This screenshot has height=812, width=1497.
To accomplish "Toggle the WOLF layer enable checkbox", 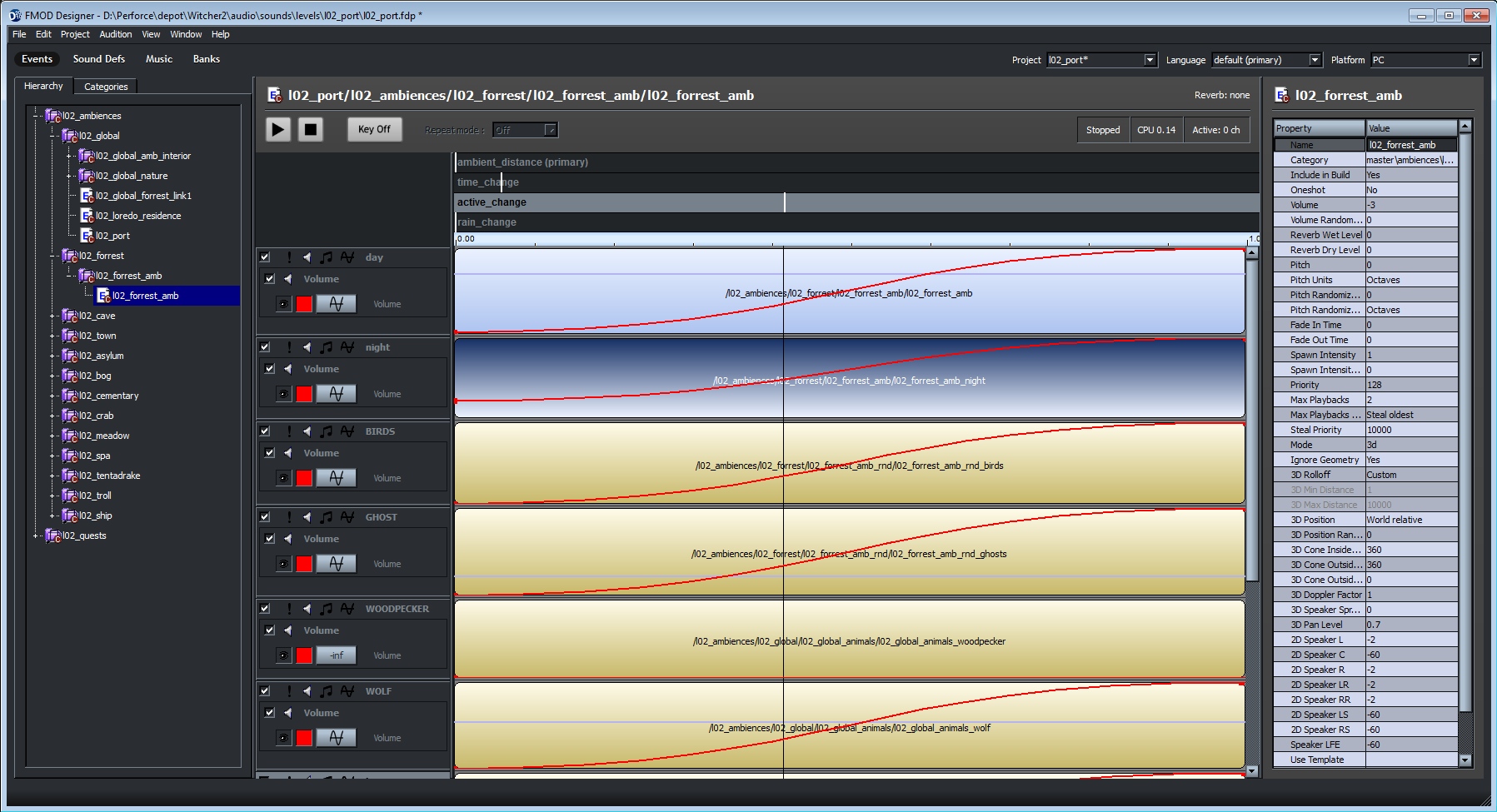I will tap(264, 691).
